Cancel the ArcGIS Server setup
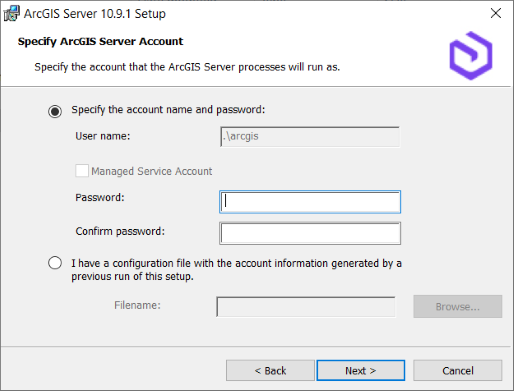 [458, 370]
